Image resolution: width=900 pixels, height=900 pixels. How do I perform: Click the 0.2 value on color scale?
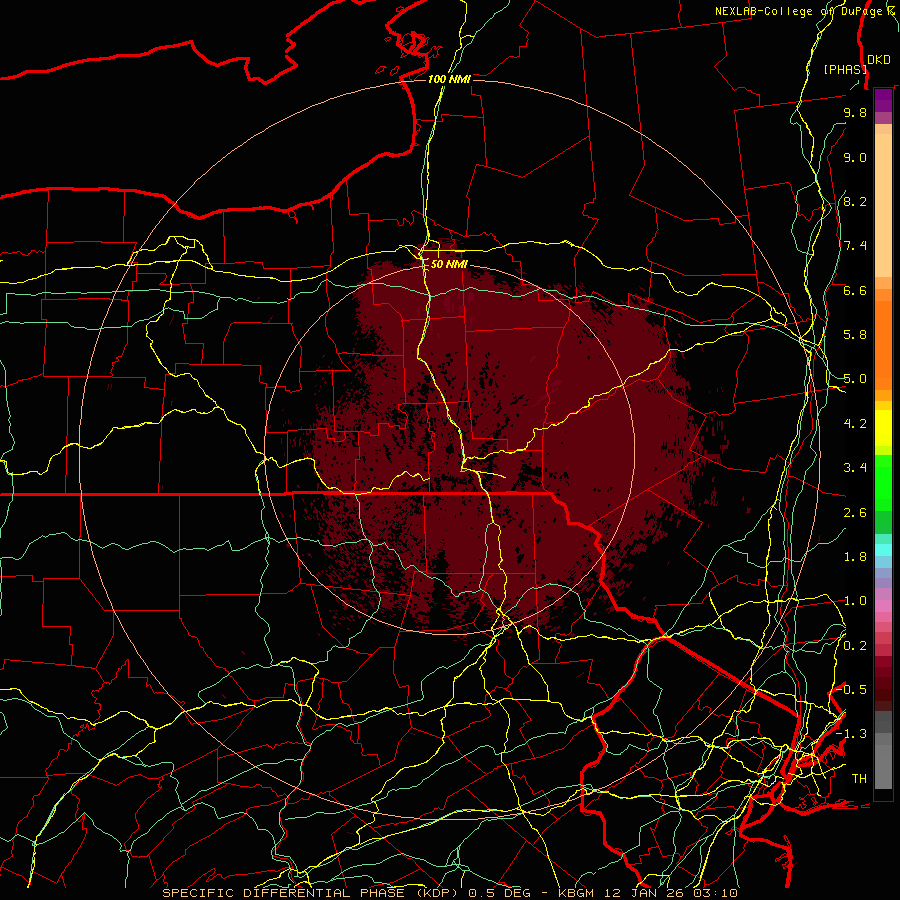click(x=855, y=646)
